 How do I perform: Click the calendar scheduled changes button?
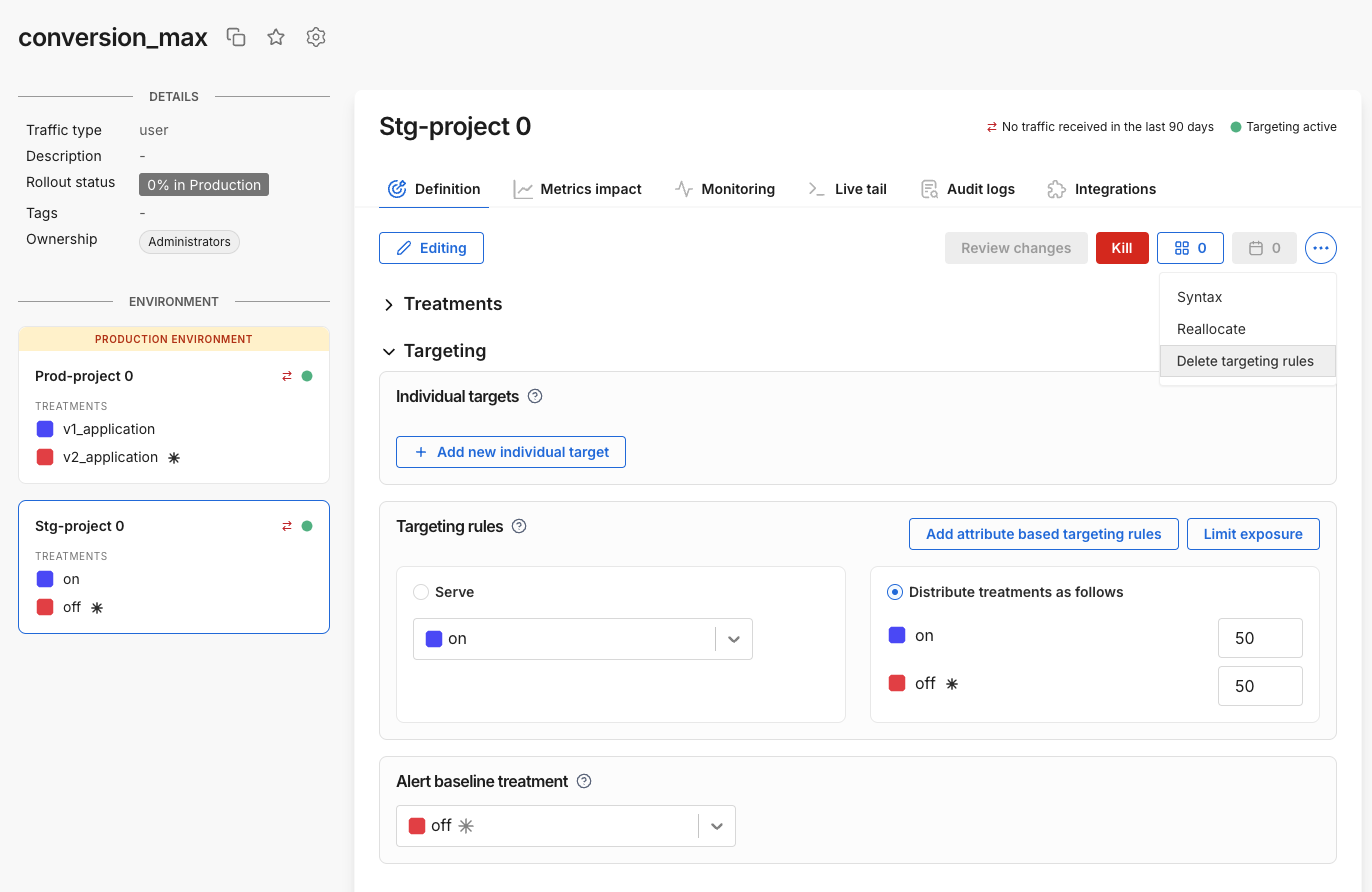(1264, 248)
